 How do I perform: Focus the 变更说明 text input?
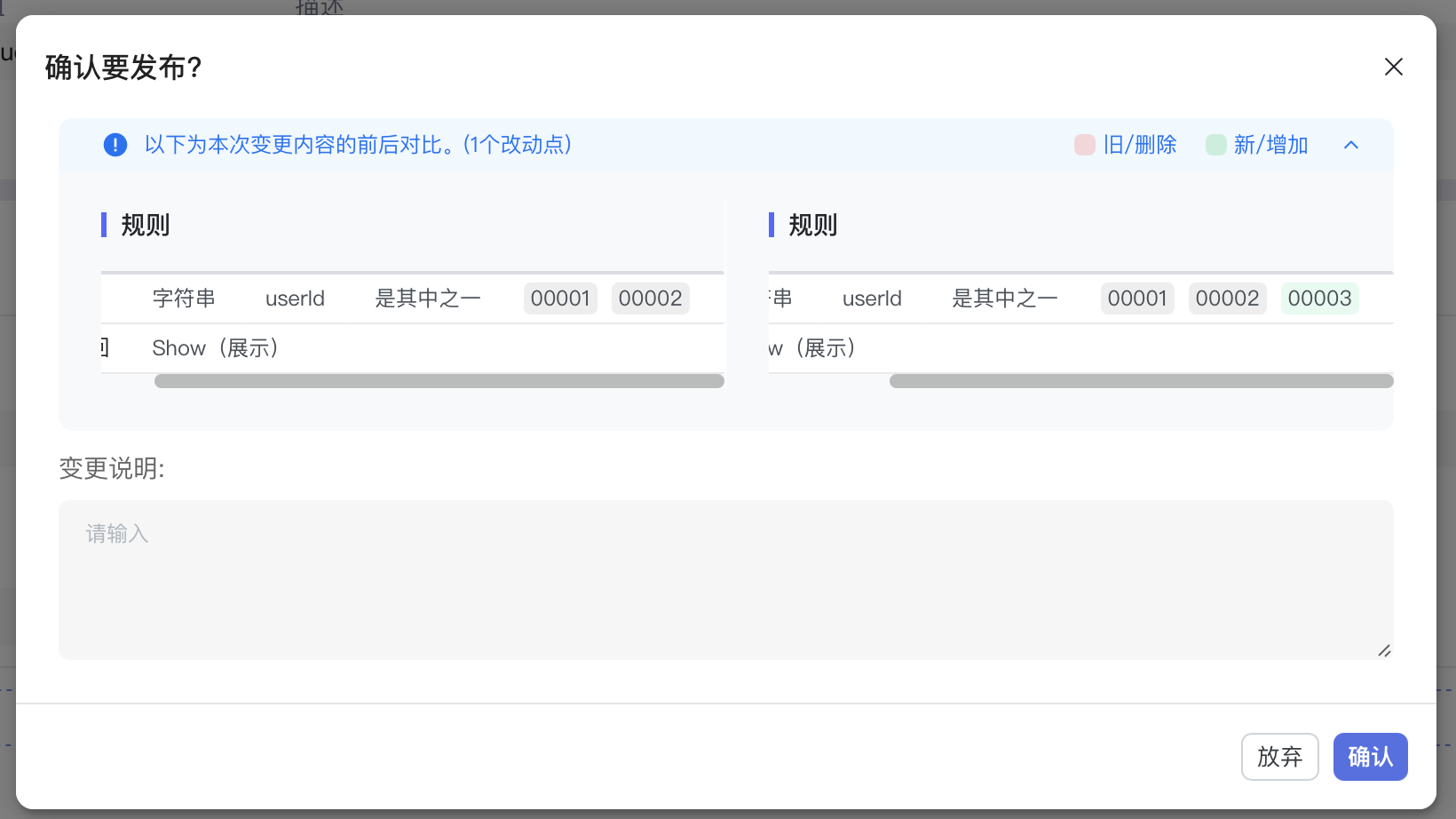724,579
